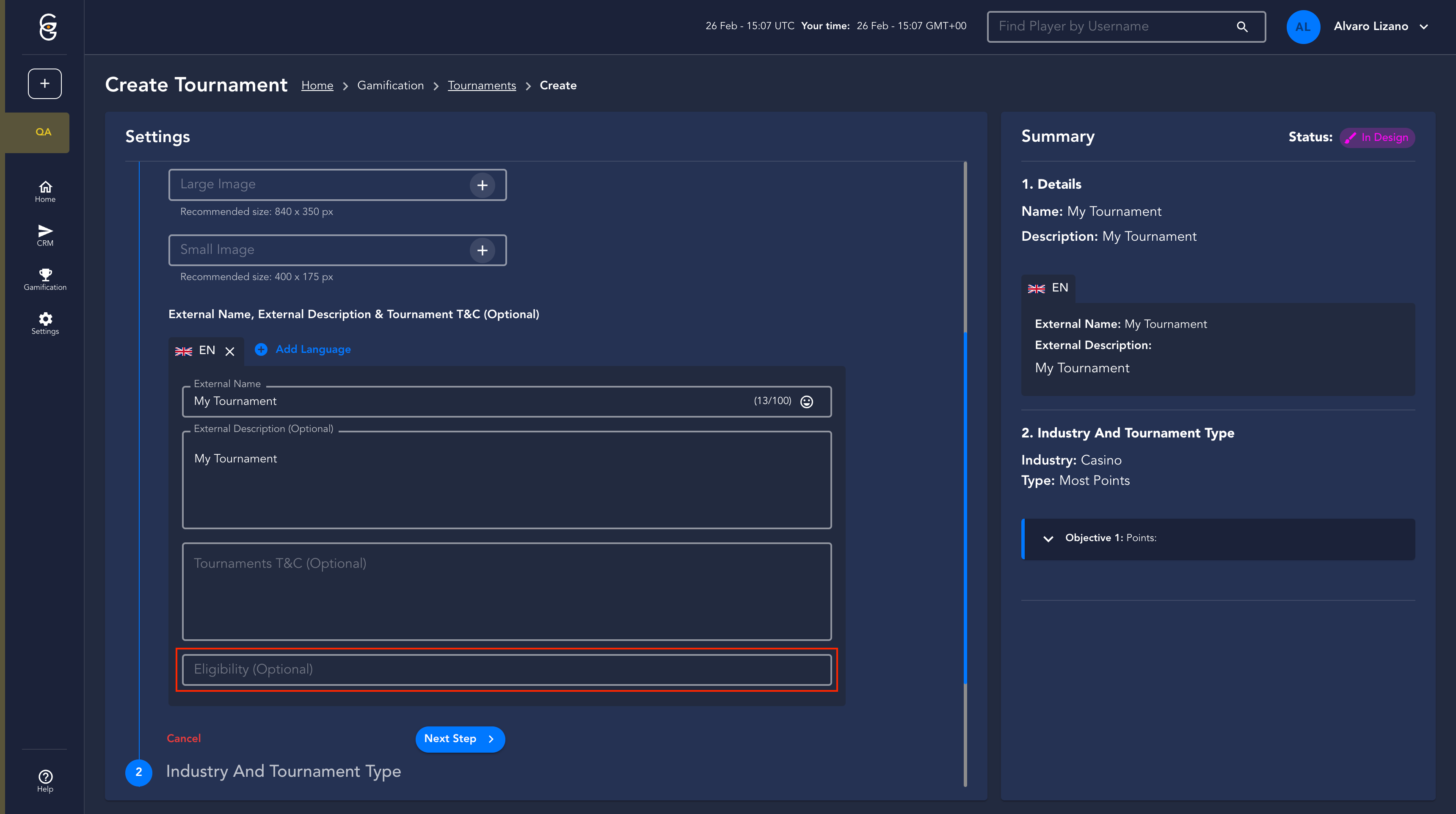The width and height of the screenshot is (1456, 814).
Task: Add a Small Image with plus button
Action: [482, 250]
